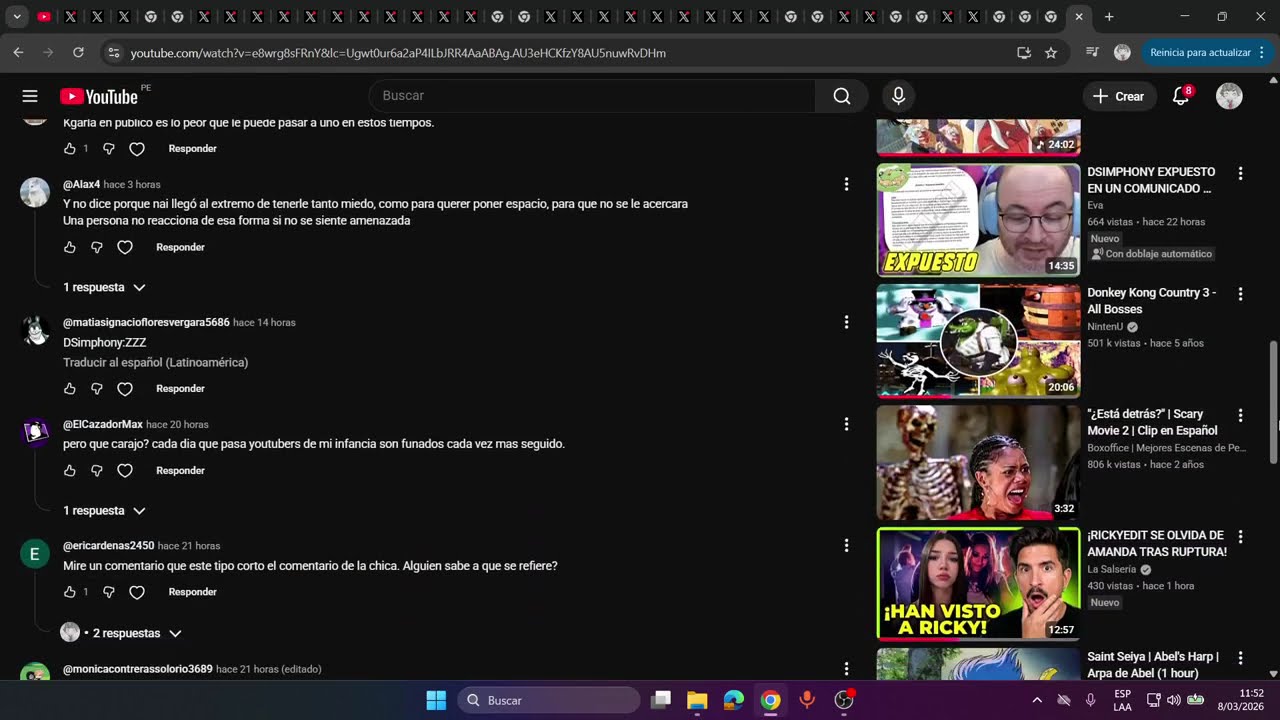Heart the comment by @Alax4

point(125,247)
